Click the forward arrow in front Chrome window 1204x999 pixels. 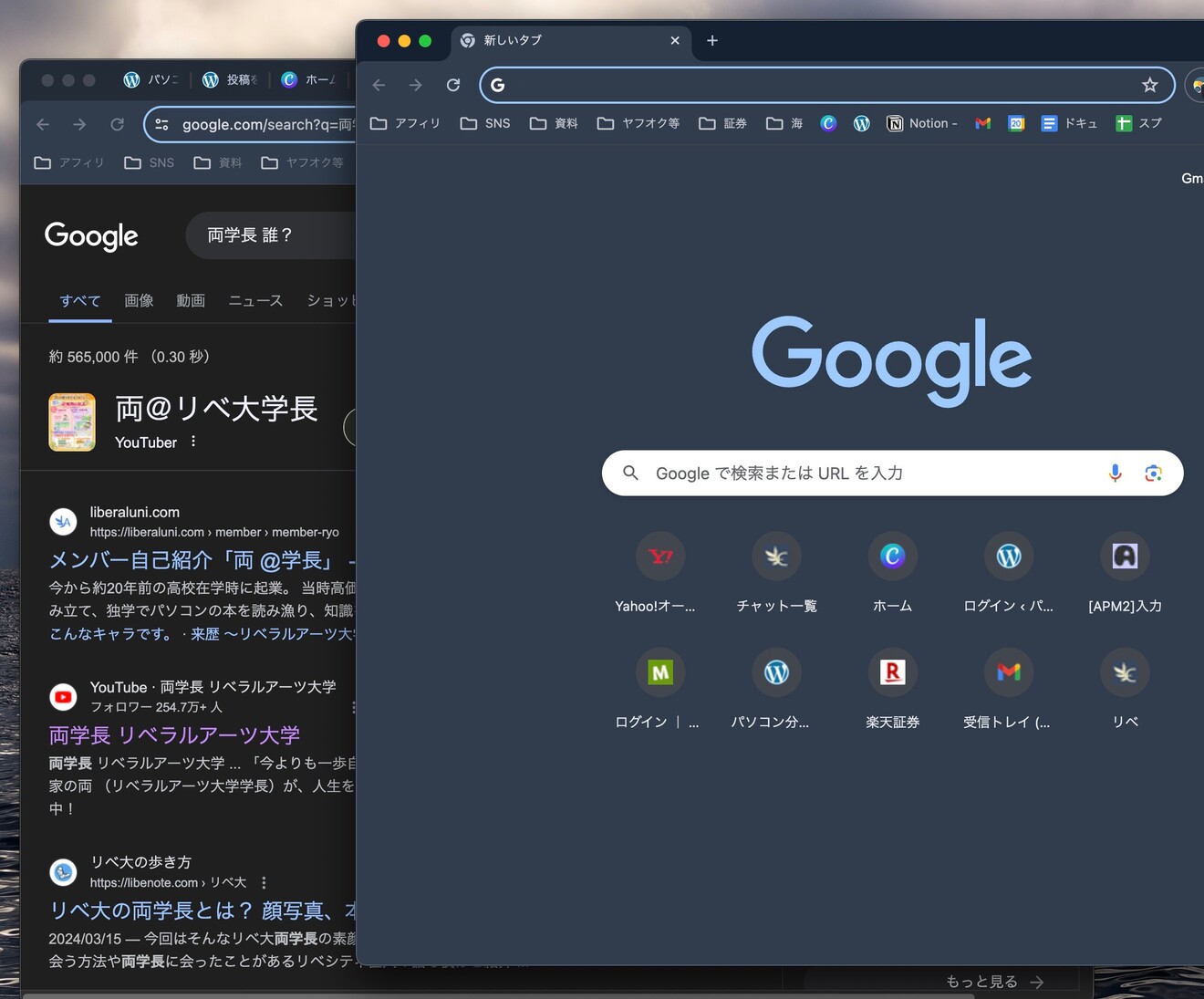(416, 85)
